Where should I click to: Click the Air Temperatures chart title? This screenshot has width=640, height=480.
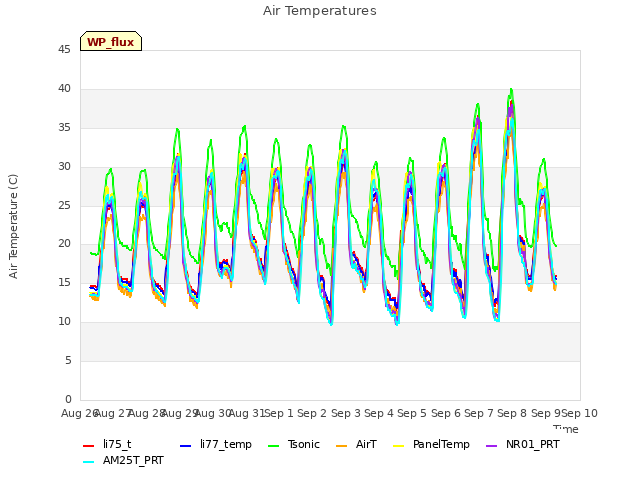(x=320, y=11)
